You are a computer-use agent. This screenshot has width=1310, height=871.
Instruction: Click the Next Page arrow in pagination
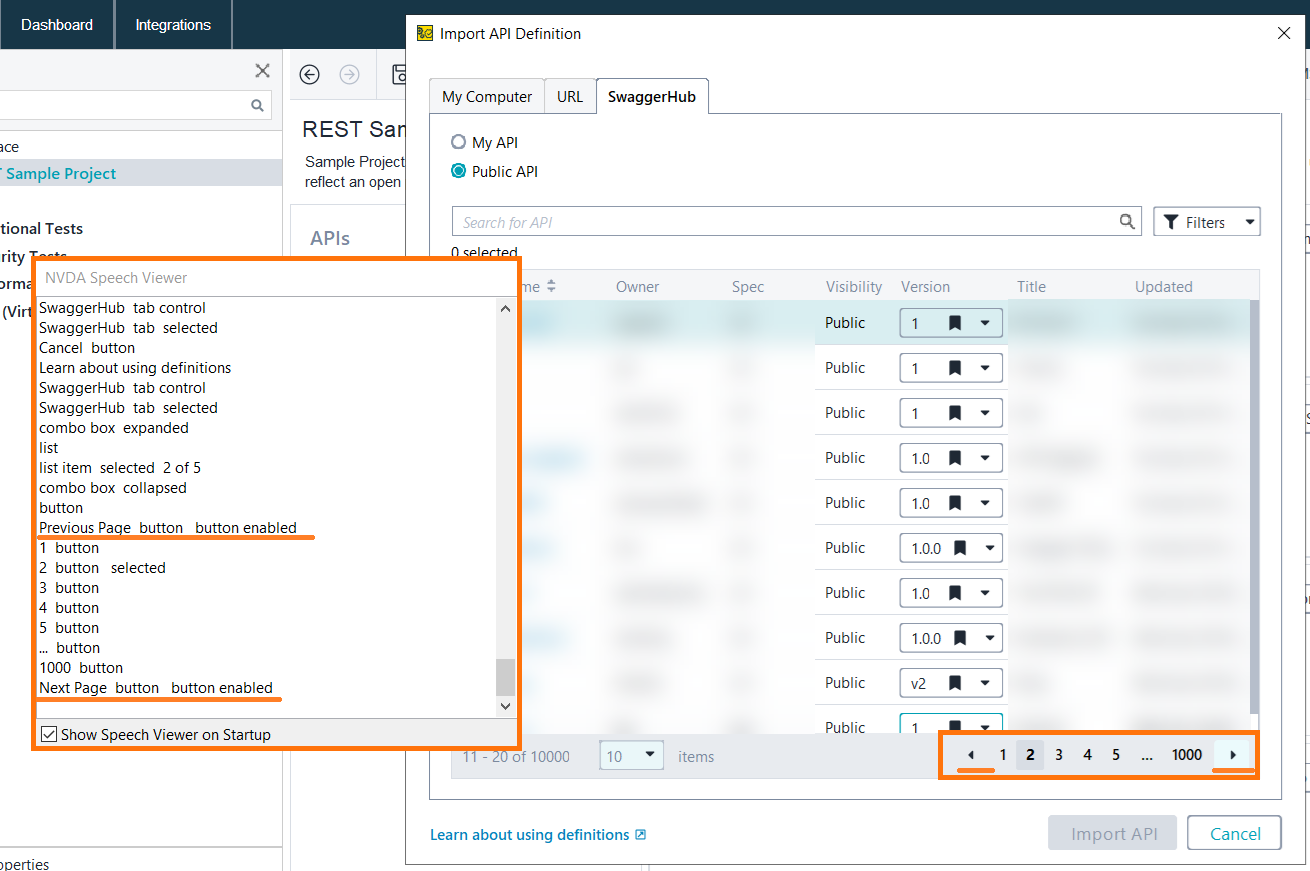(x=1233, y=755)
